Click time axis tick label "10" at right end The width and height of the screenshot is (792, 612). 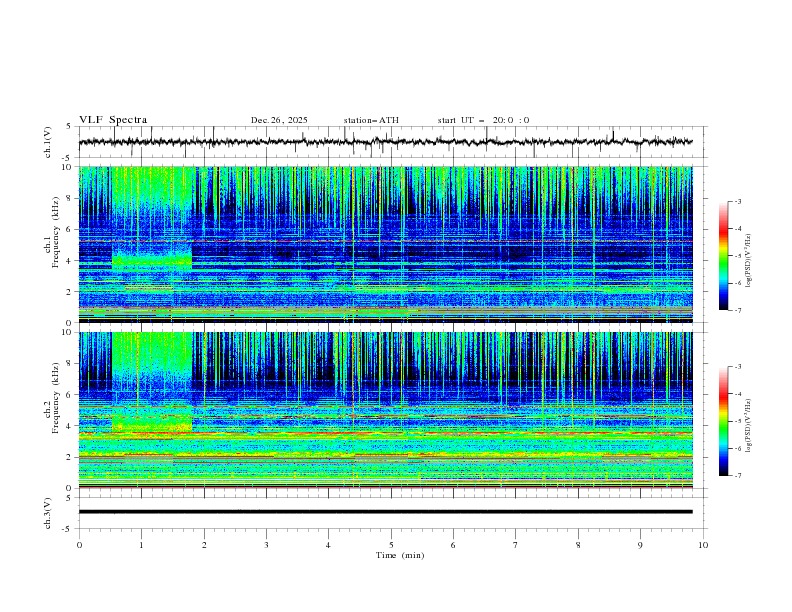pos(703,545)
